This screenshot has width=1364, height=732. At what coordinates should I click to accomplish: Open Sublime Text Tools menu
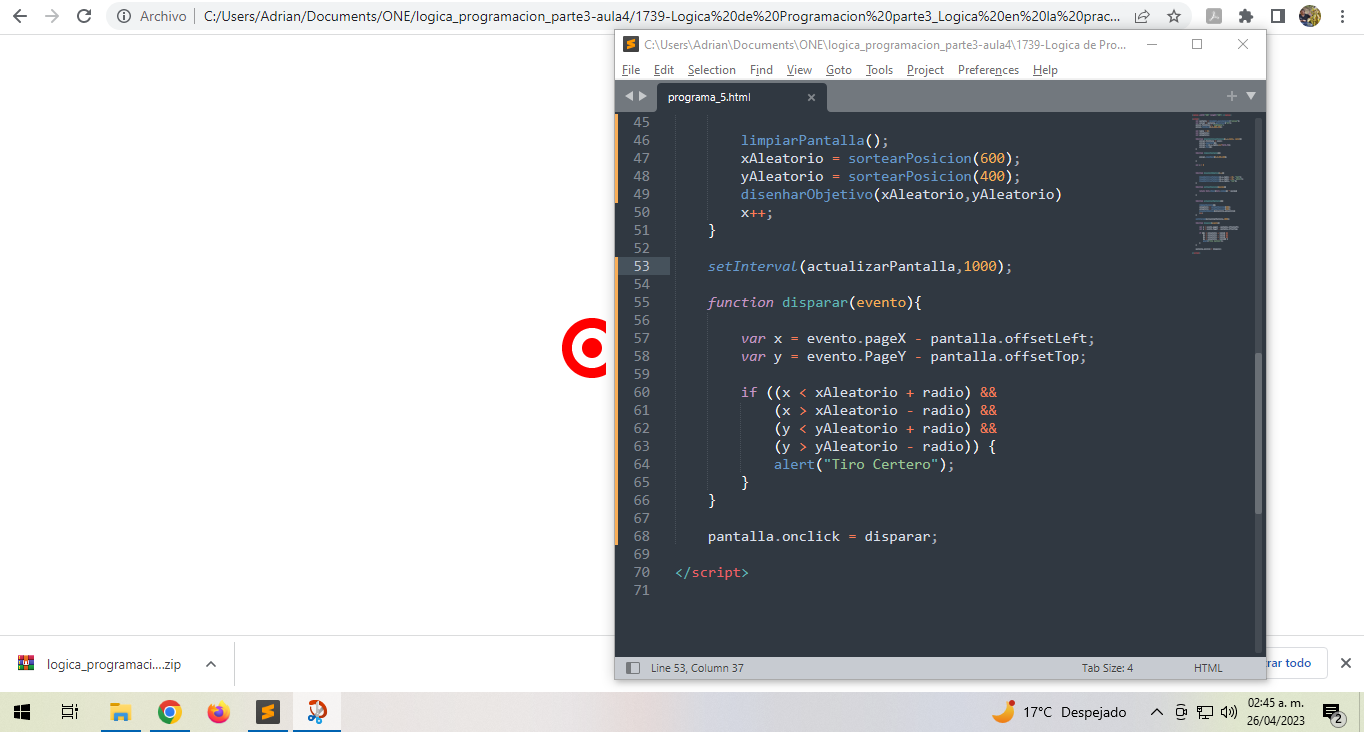click(x=880, y=70)
